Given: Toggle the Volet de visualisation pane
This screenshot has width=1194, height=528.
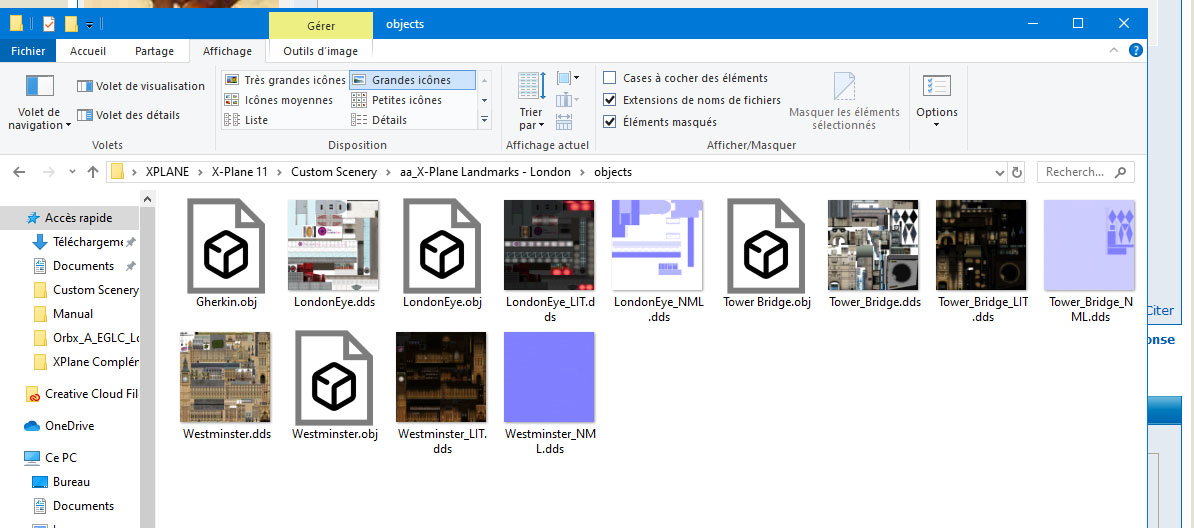Looking at the screenshot, I should click(141, 86).
